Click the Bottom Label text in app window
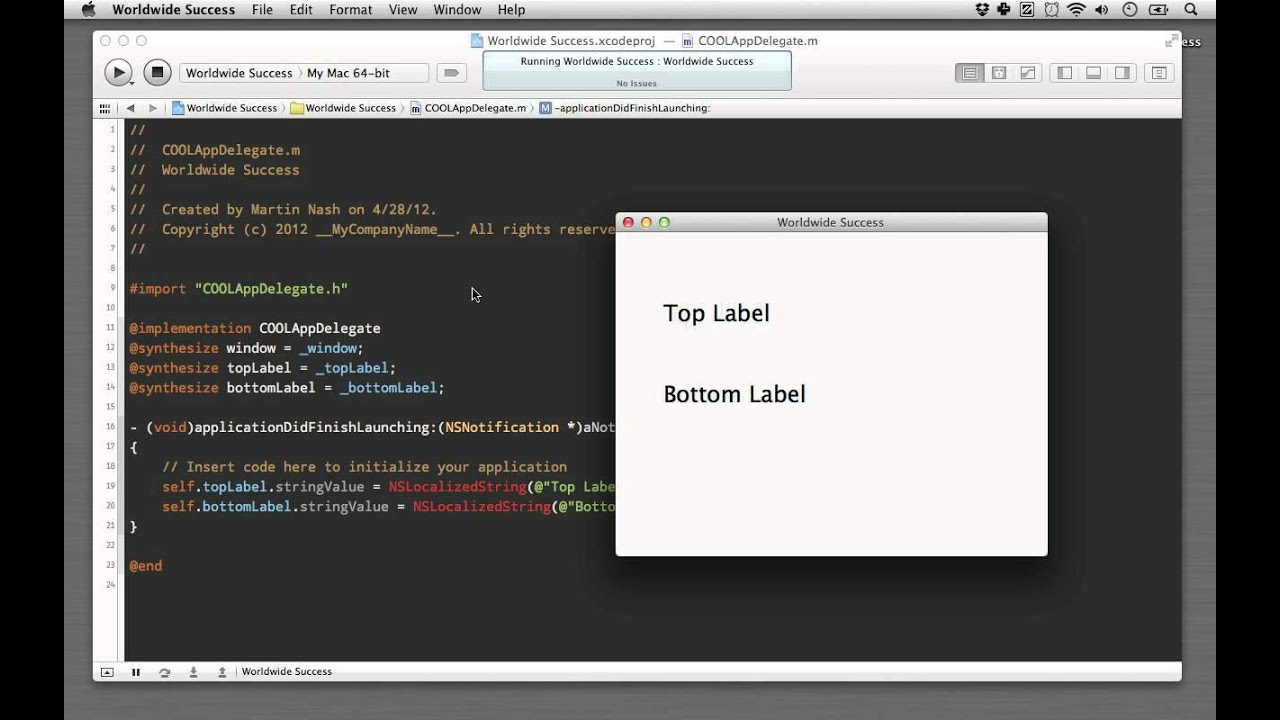Viewport: 1280px width, 720px height. click(x=734, y=394)
